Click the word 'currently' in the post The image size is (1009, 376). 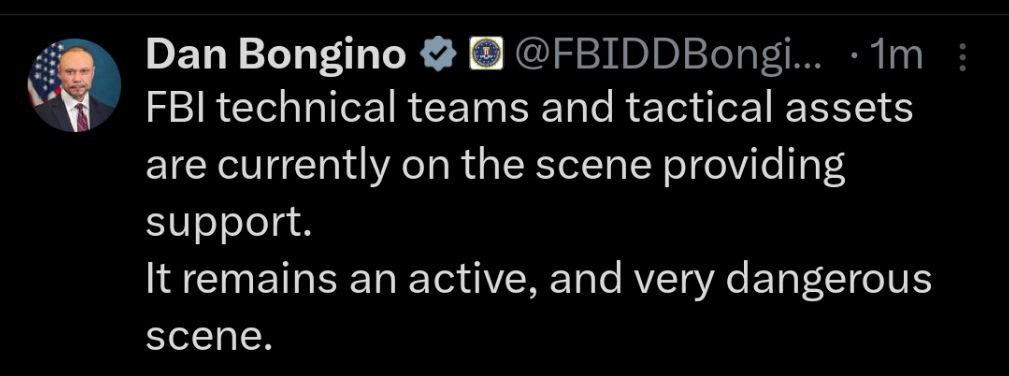pos(302,167)
